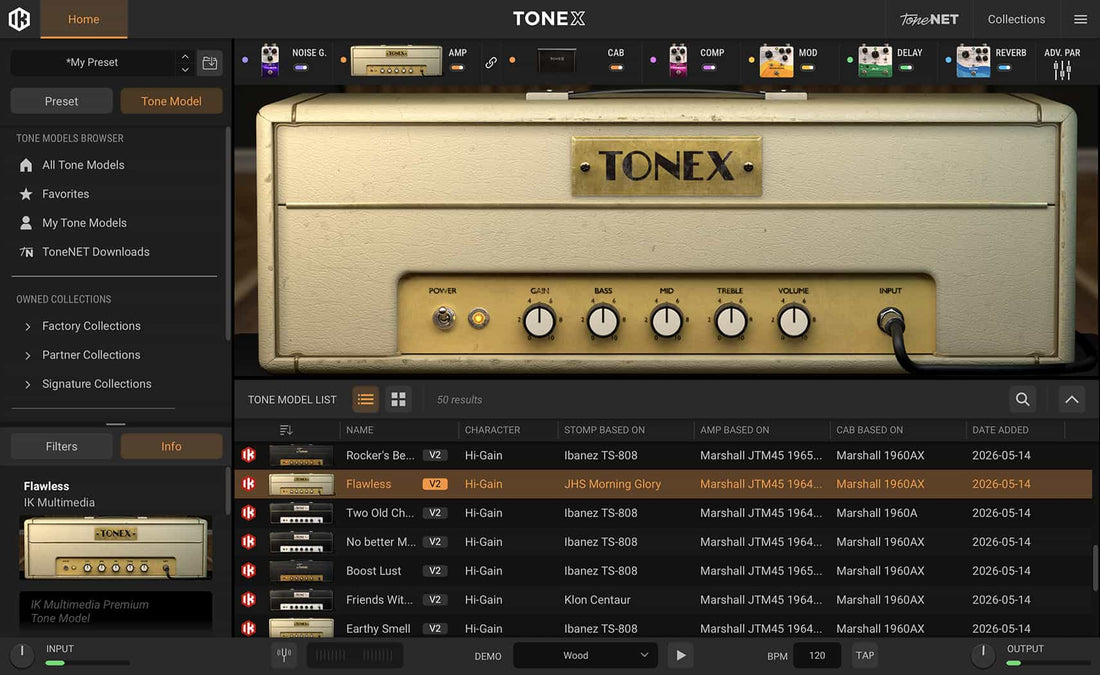Select the Noise Gate pedal icon
The image size is (1100, 675).
tap(270, 60)
